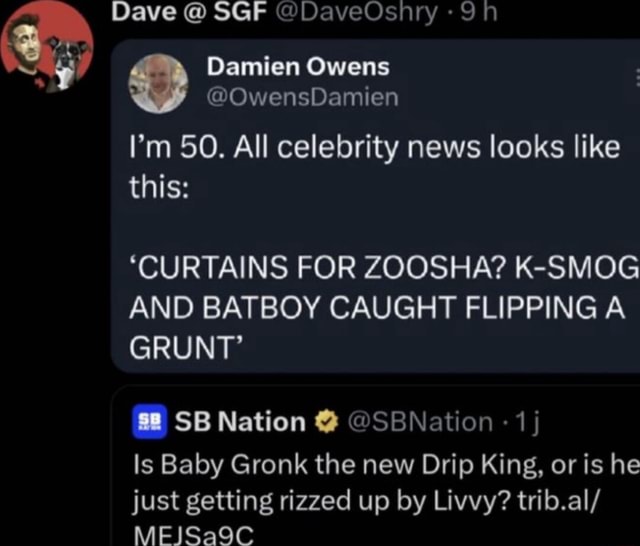Screen dimensions: 640x546
Task: Click the SB Nation logo icon
Action: [x=148, y=422]
